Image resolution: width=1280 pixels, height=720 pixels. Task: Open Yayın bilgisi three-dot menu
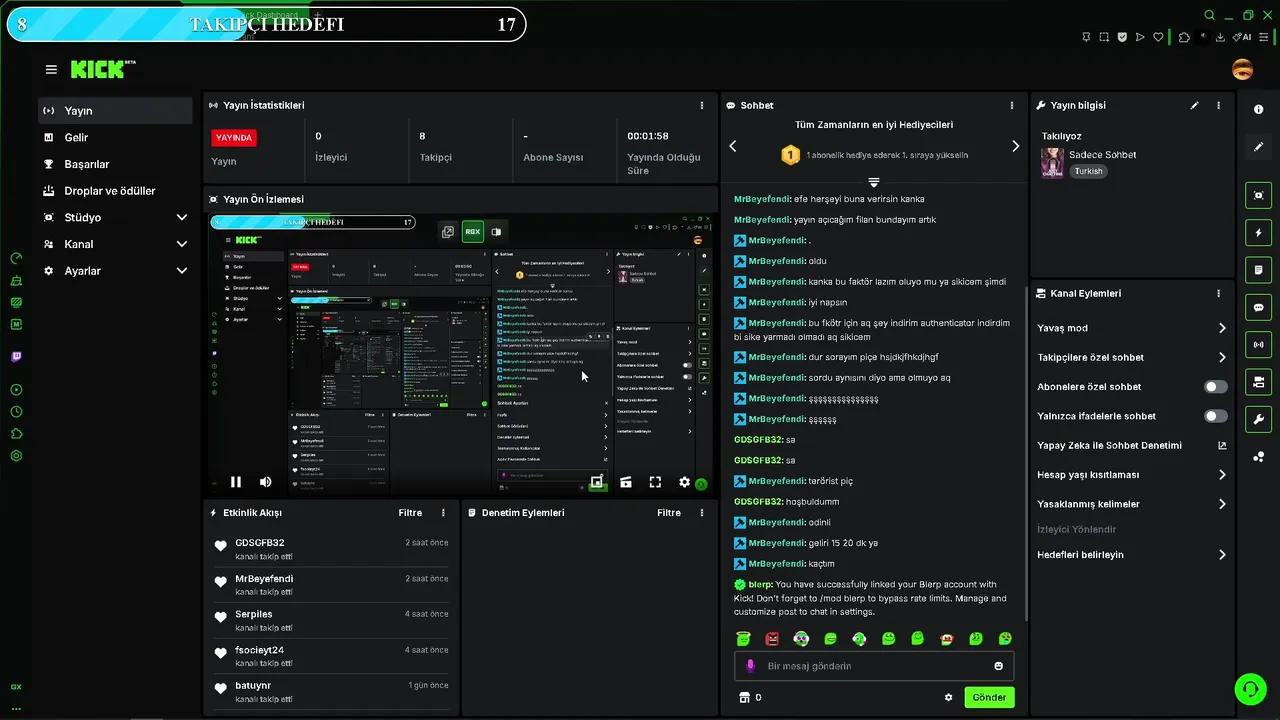coord(1218,105)
